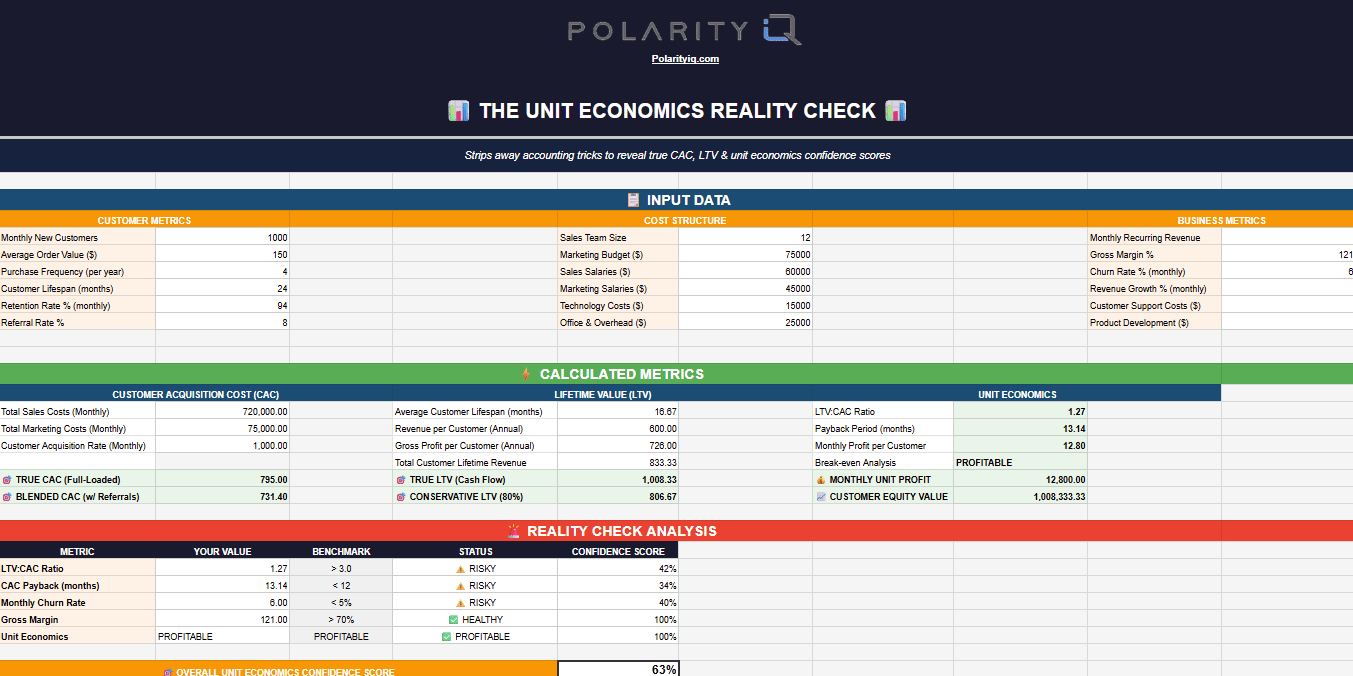Click the bar chart icon right of the title
This screenshot has width=1353, height=676.
[x=896, y=111]
